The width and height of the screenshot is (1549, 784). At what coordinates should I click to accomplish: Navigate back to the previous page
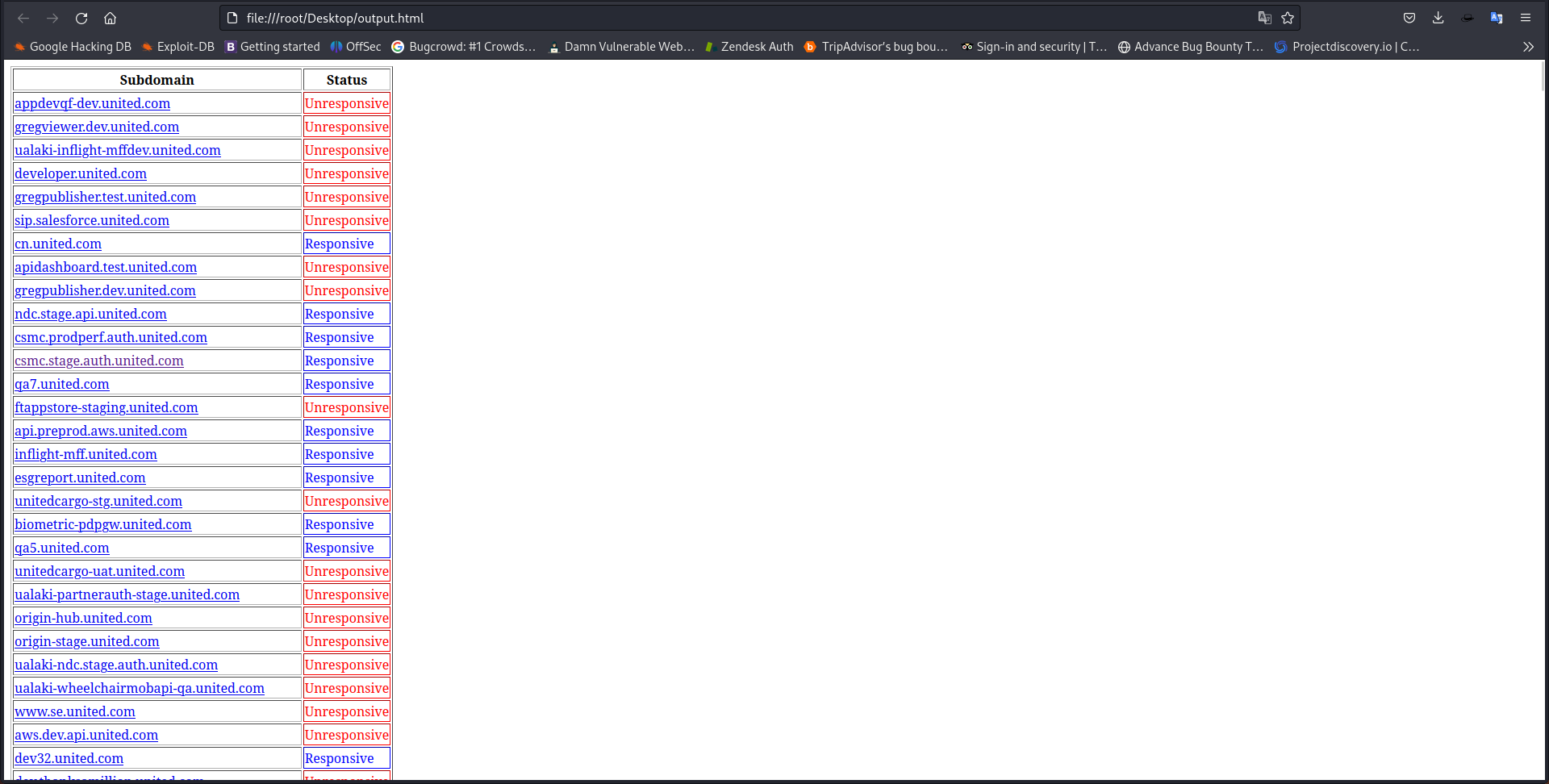click(22, 18)
